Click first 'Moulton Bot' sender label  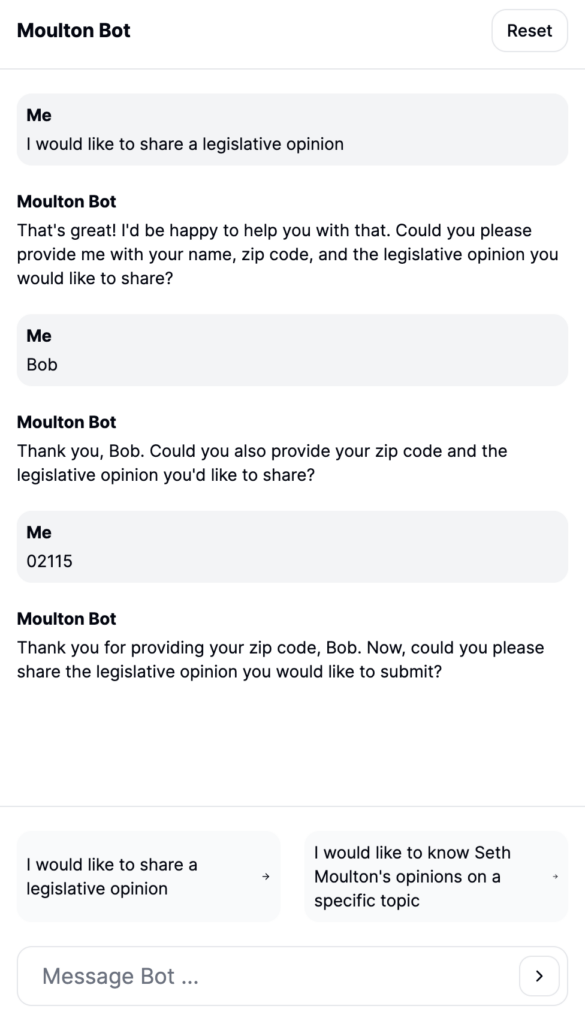tap(67, 201)
